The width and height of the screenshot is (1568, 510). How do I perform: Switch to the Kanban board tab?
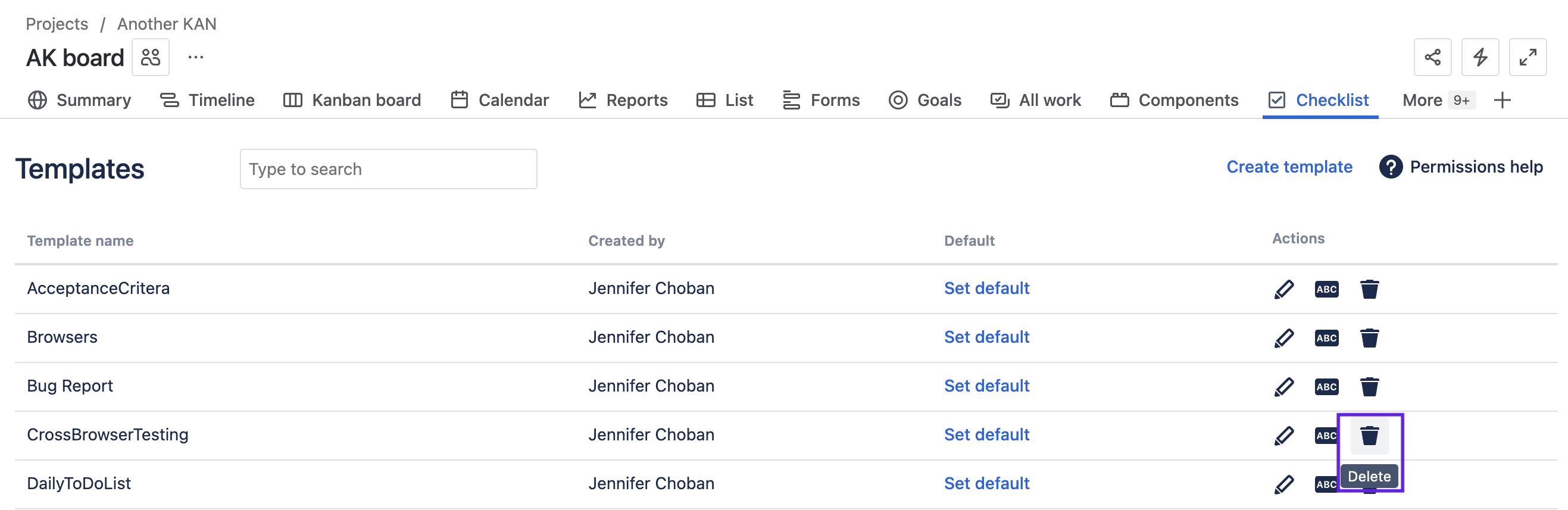[x=352, y=100]
